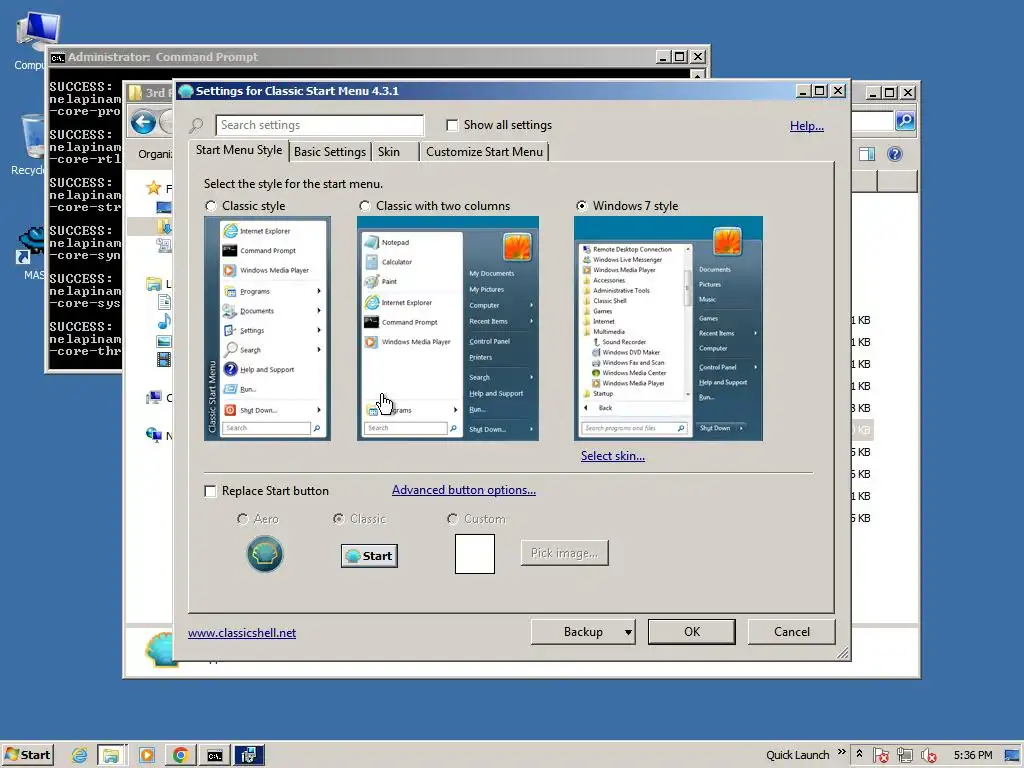1024x768 pixels.
Task: Click the magnifier icon beside Search settings
Action: (x=196, y=125)
